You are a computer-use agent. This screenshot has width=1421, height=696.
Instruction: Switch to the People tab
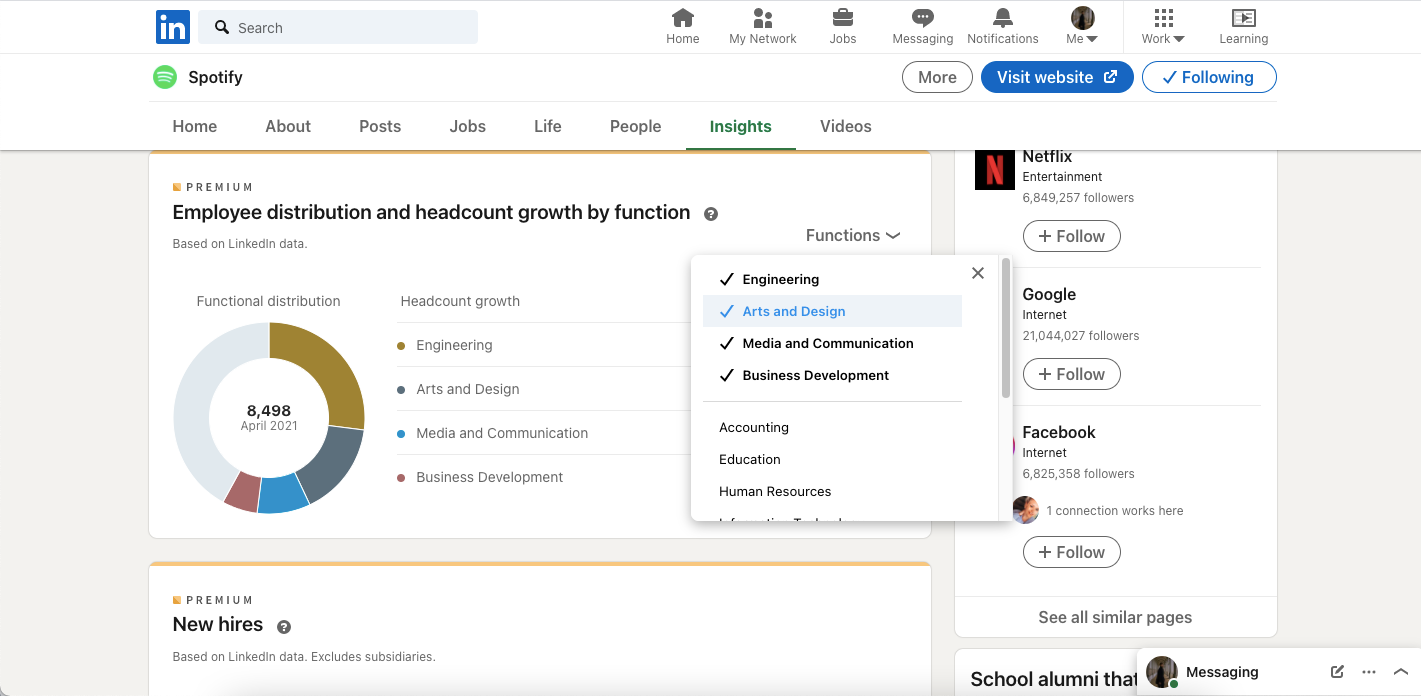click(635, 126)
